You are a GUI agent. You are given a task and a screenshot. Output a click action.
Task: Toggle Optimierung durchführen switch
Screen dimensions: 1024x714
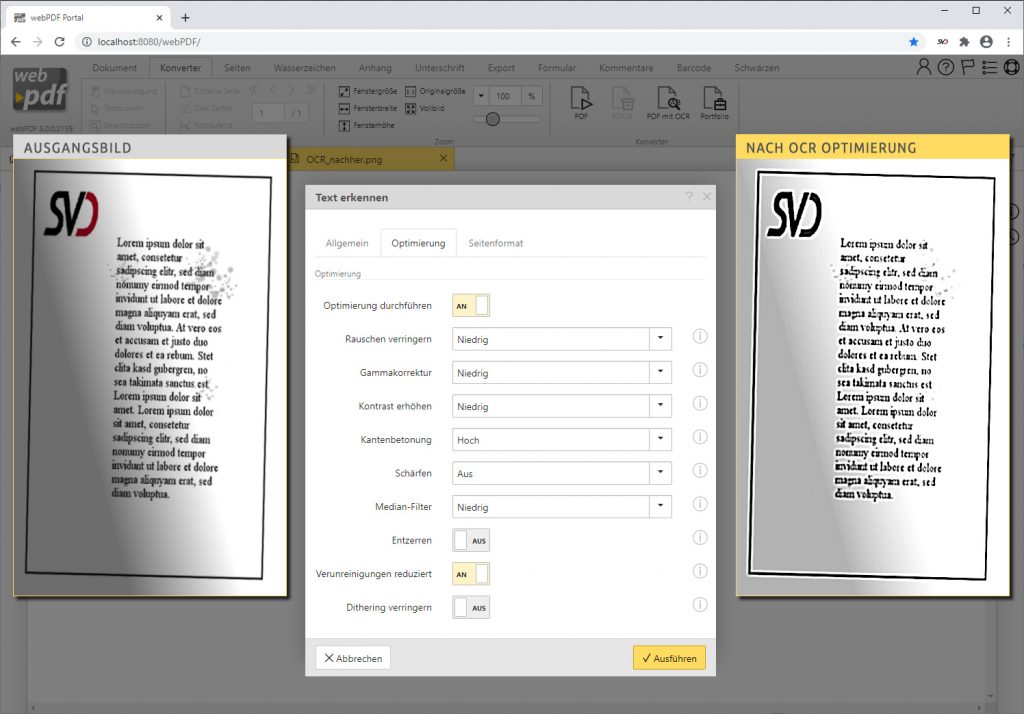click(x=471, y=306)
